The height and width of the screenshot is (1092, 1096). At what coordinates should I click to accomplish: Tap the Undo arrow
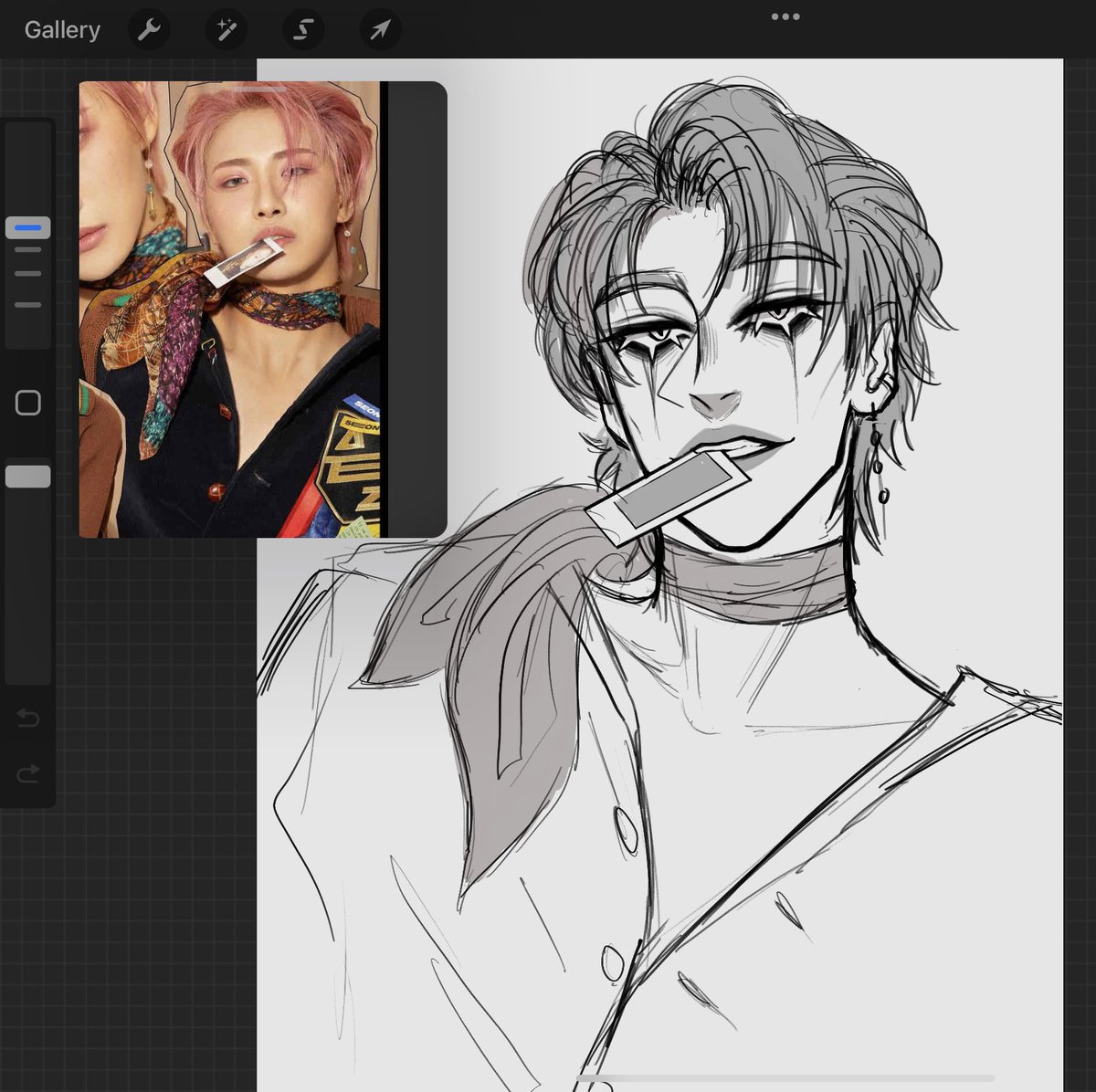pyautogui.click(x=28, y=719)
